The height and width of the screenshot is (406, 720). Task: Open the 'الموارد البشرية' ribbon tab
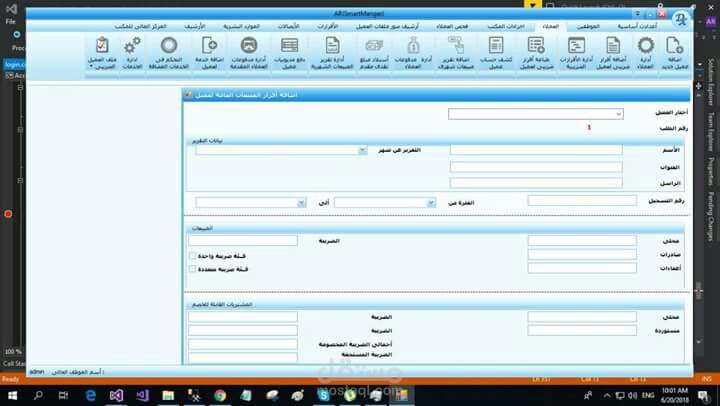pyautogui.click(x=239, y=25)
